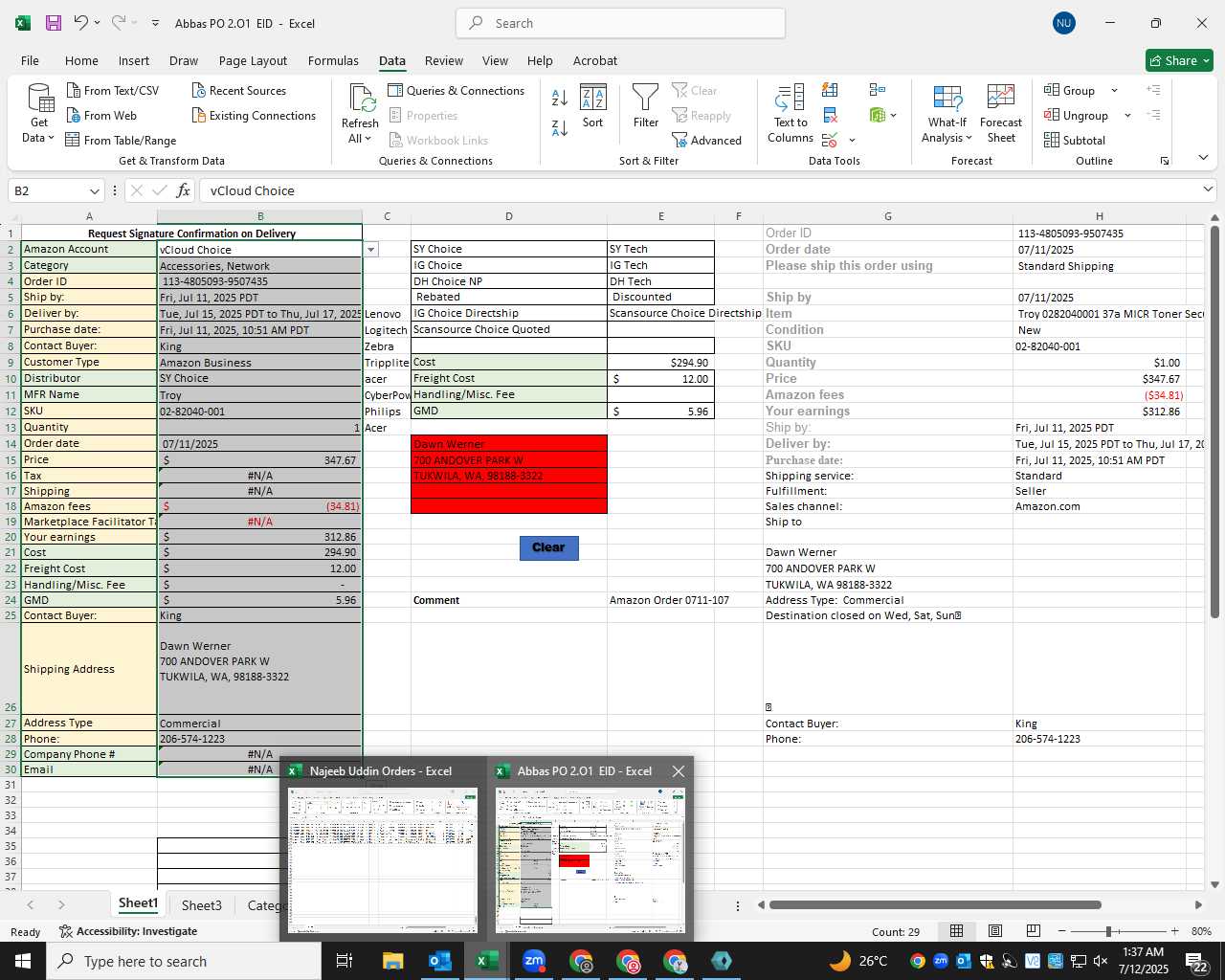Switch to Page Layout view in status bar
Image resolution: width=1225 pixels, height=980 pixels.
[994, 931]
